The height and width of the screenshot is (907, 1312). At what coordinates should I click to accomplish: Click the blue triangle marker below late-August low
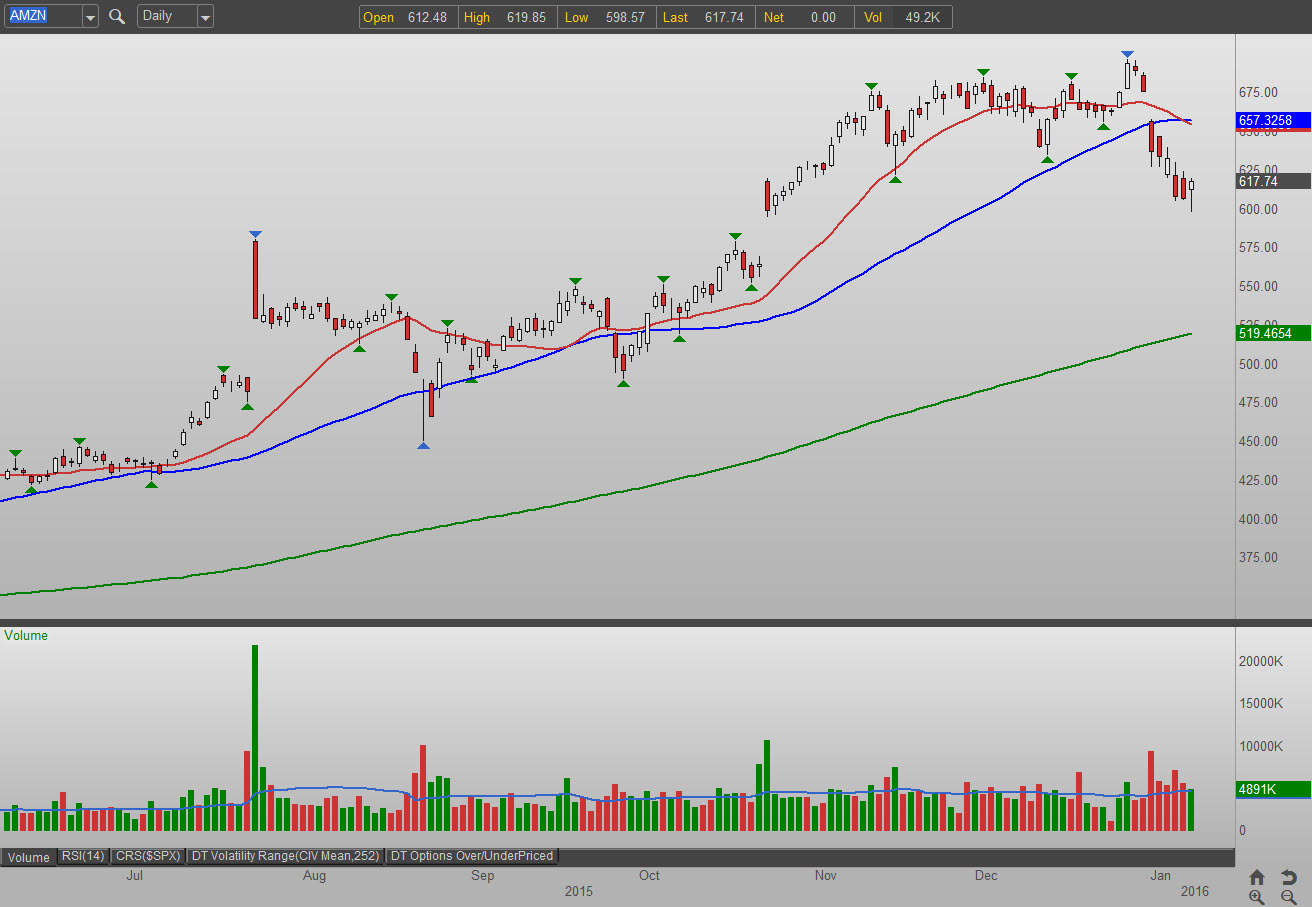click(x=423, y=445)
